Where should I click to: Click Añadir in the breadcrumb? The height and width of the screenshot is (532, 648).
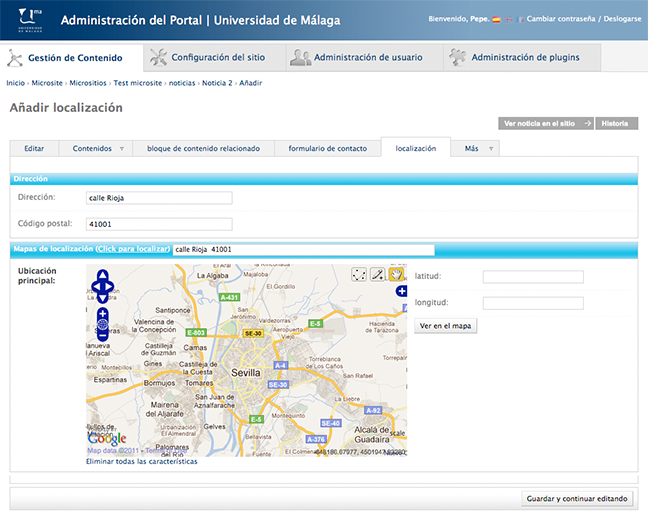point(250,83)
